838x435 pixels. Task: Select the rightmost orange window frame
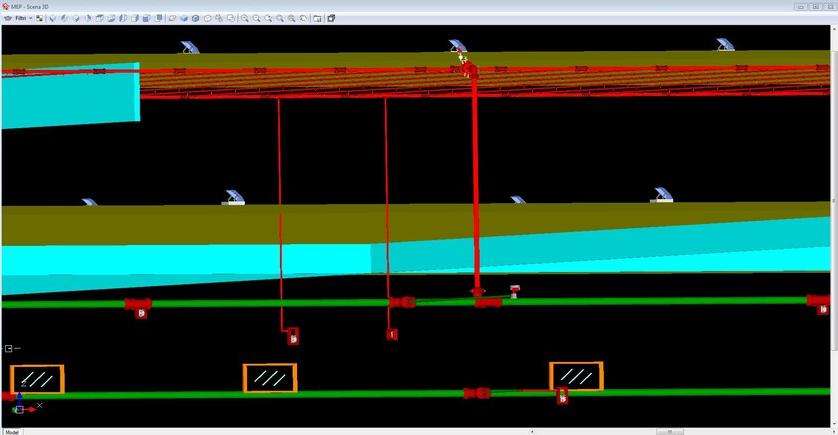tap(576, 376)
